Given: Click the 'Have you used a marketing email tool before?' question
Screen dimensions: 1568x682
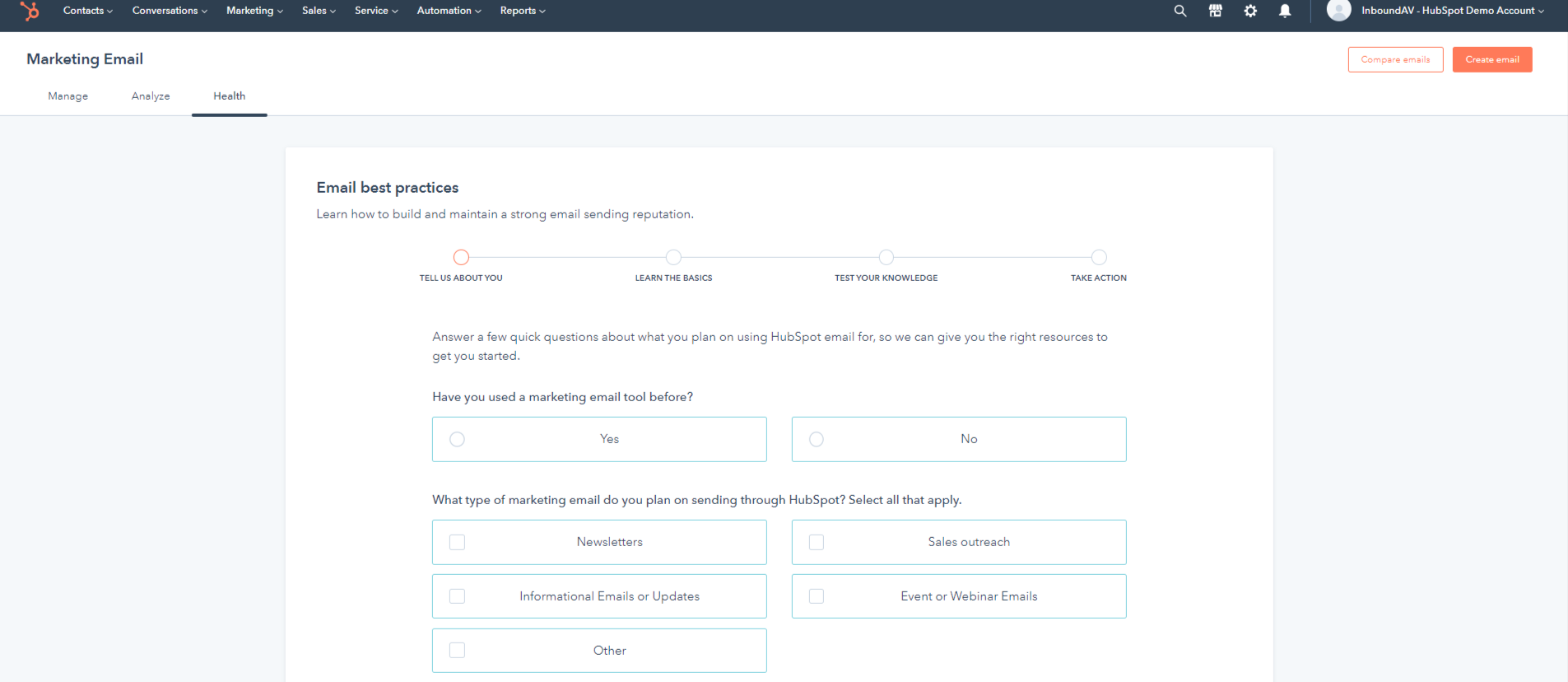Looking at the screenshot, I should (563, 397).
